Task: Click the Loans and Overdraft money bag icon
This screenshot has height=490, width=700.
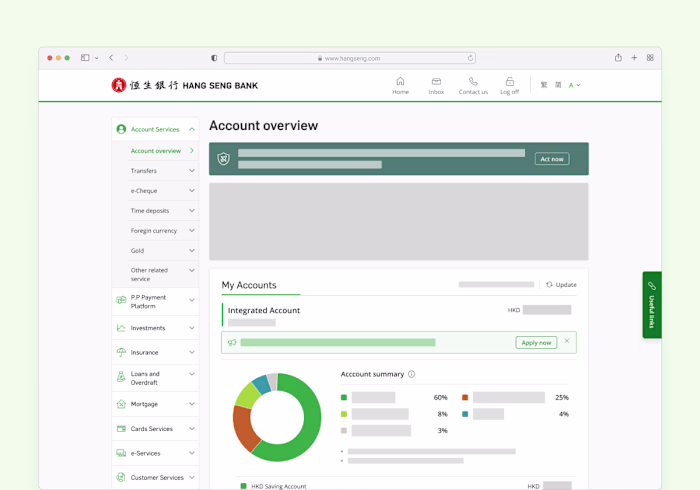Action: (121, 377)
